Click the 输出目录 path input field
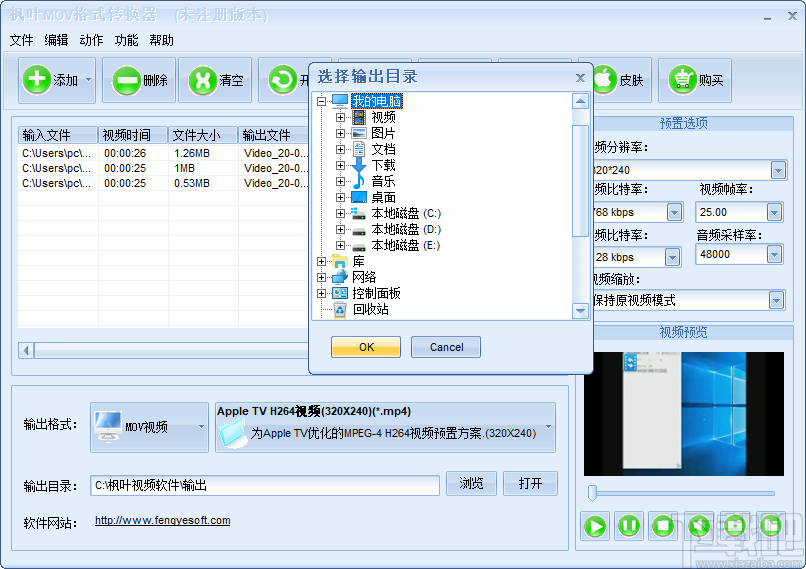Image resolution: width=806 pixels, height=569 pixels. point(265,485)
